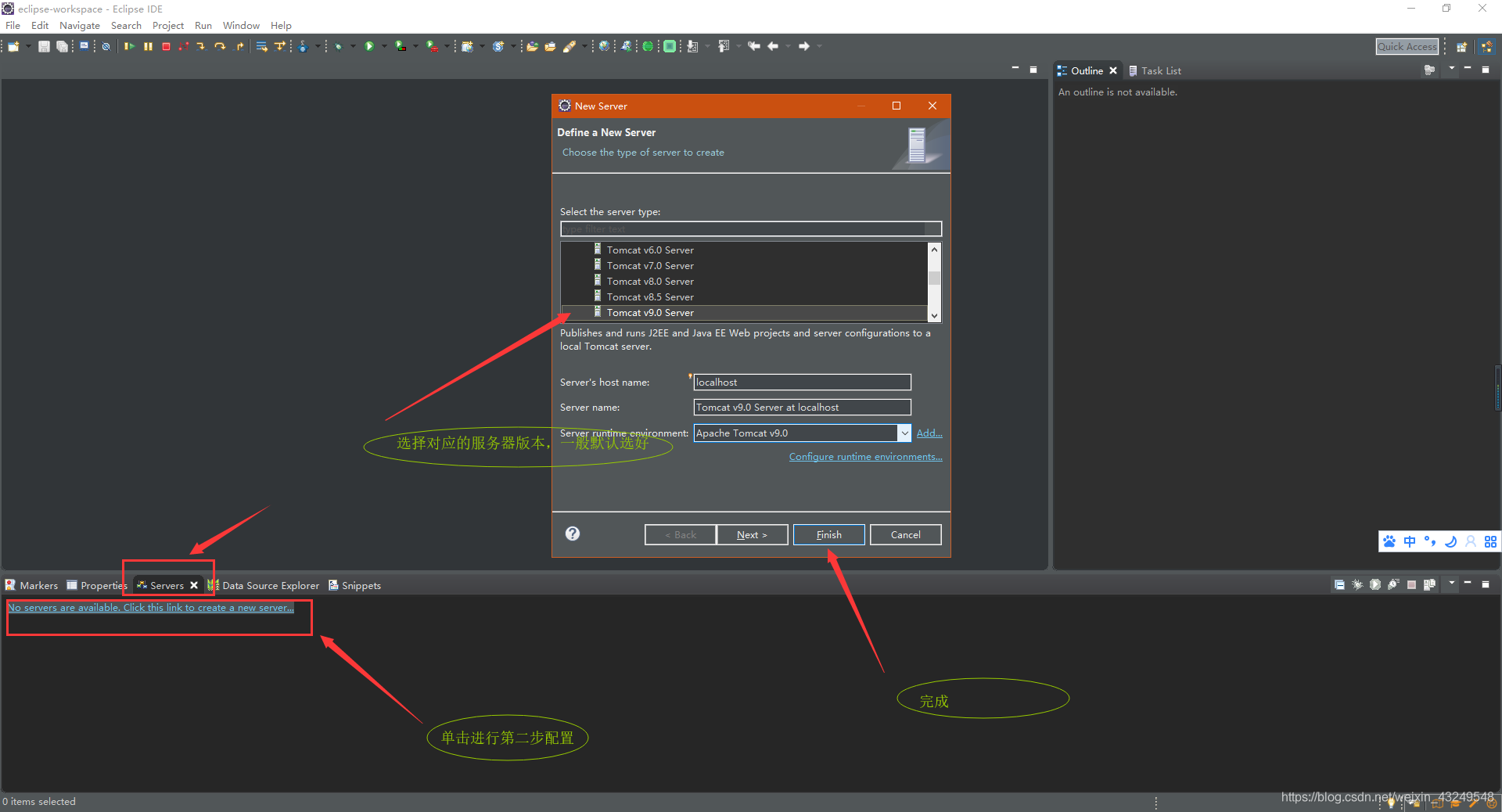Image resolution: width=1502 pixels, height=812 pixels.
Task: Open a terminal from the toolbar
Action: 84,46
